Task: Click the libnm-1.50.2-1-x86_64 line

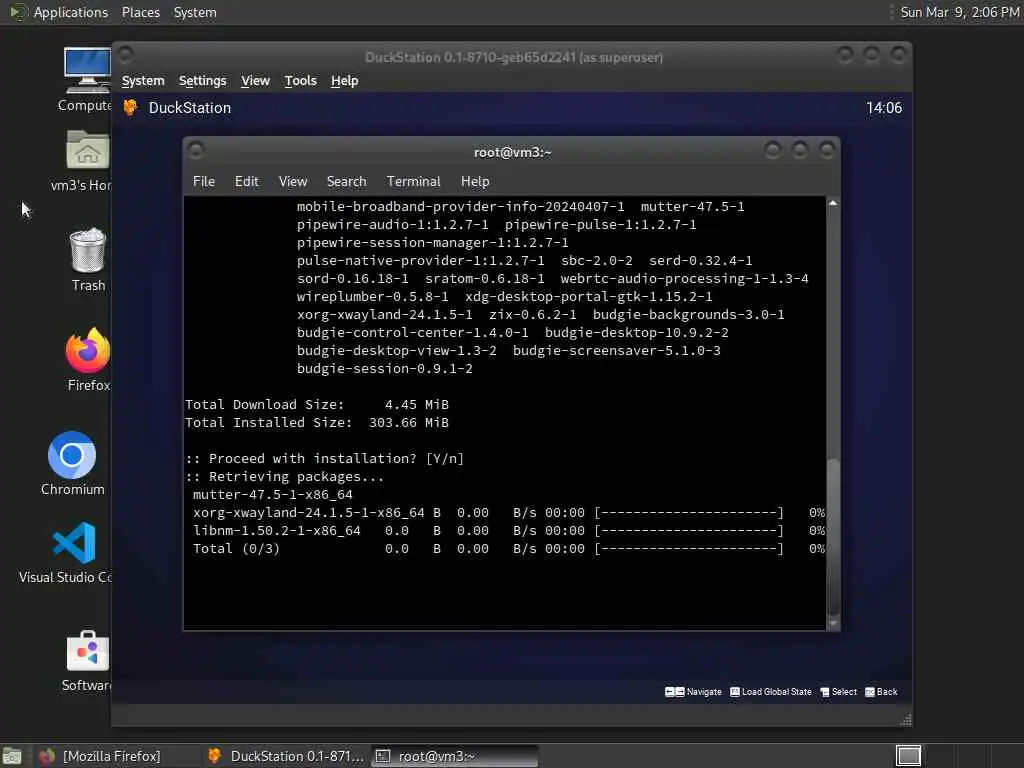Action: [508, 530]
